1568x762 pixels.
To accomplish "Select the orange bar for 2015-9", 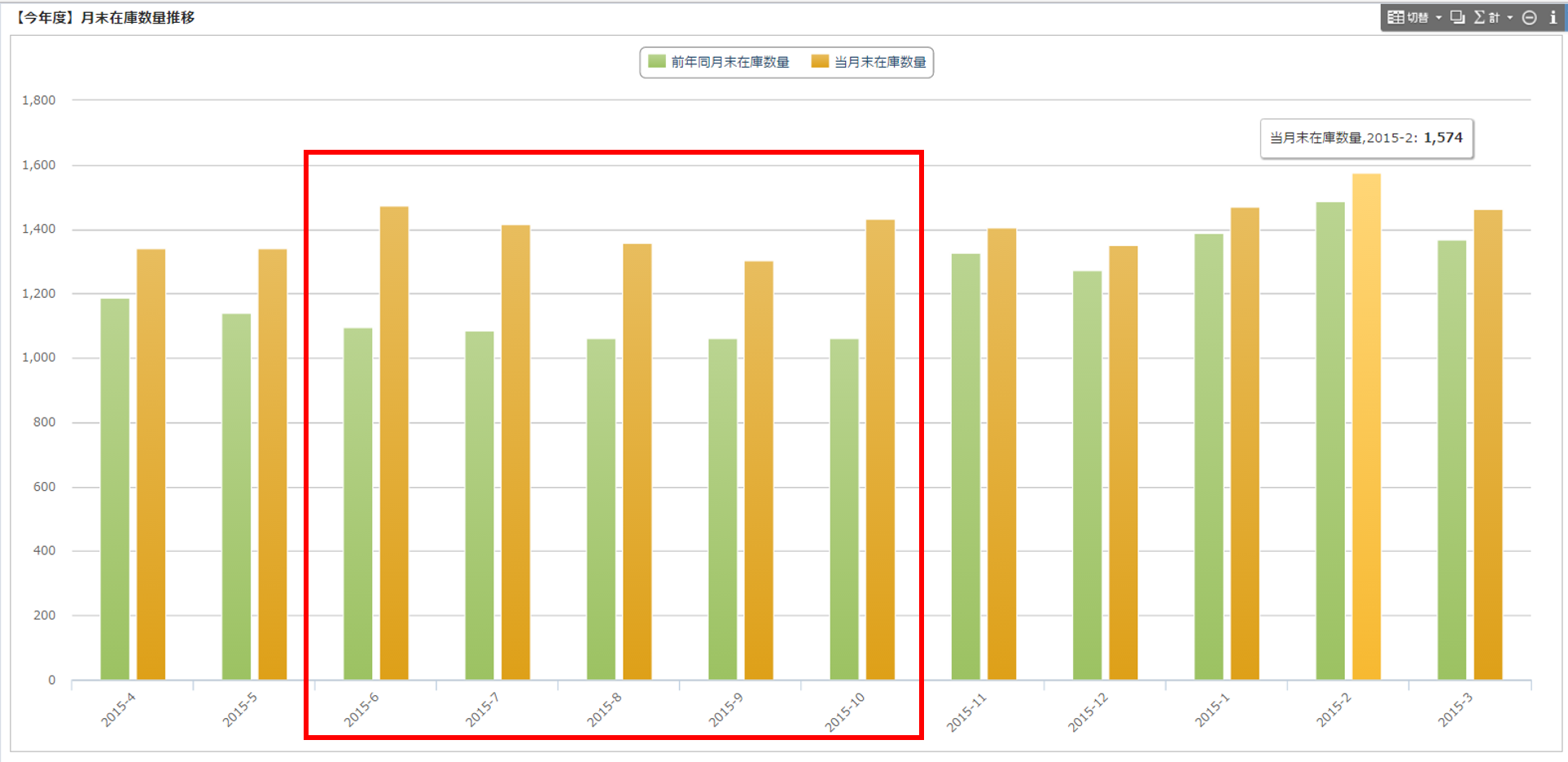I will 759,471.
